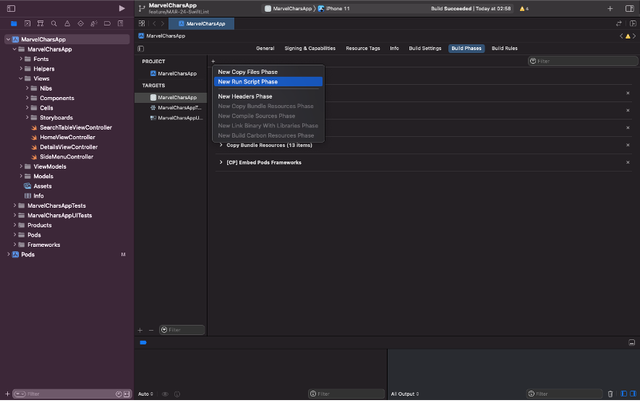Choose New Headers Phase
The width and height of the screenshot is (640, 401).
pyautogui.click(x=268, y=96)
